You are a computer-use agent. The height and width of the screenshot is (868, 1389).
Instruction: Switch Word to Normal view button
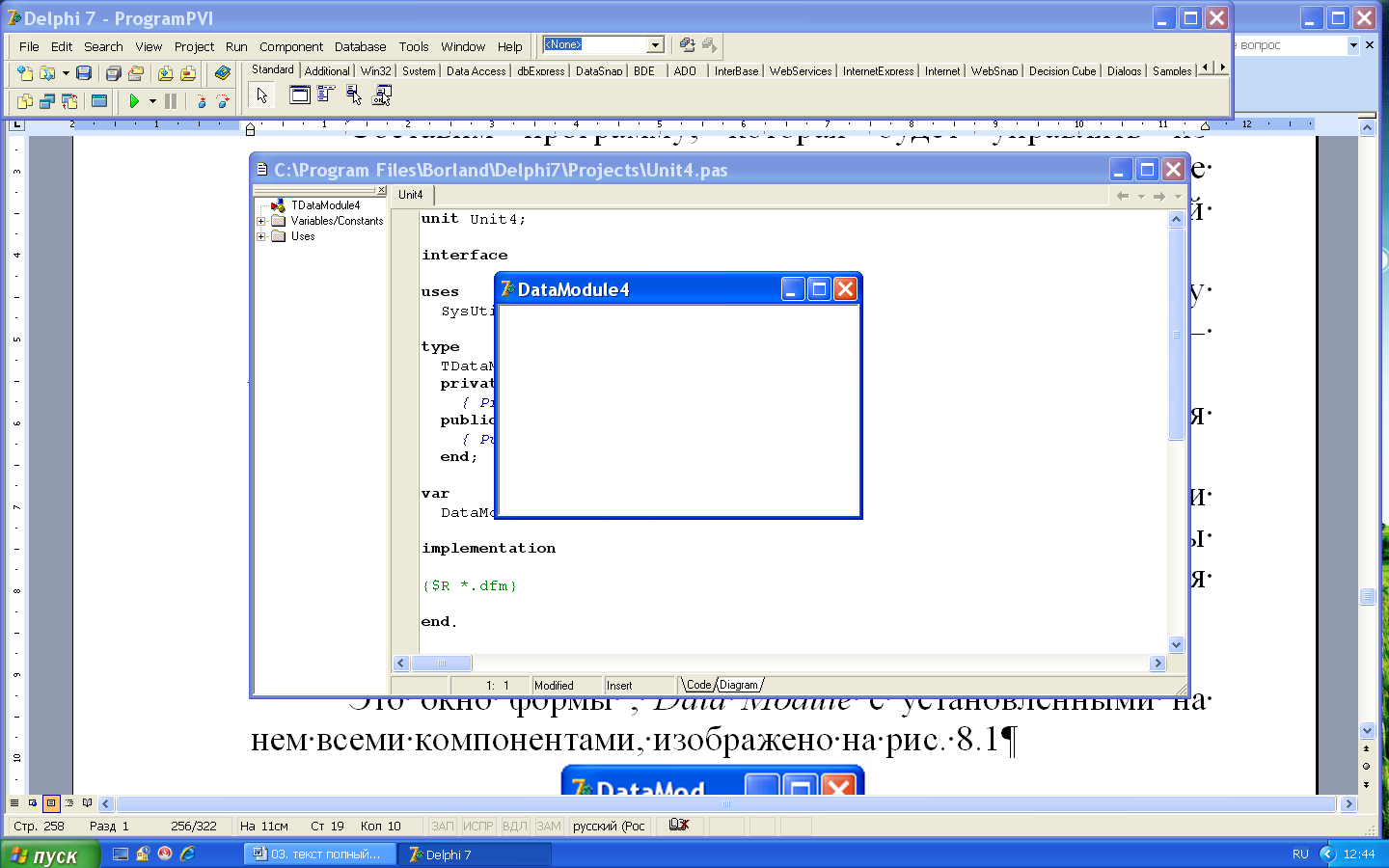click(14, 802)
